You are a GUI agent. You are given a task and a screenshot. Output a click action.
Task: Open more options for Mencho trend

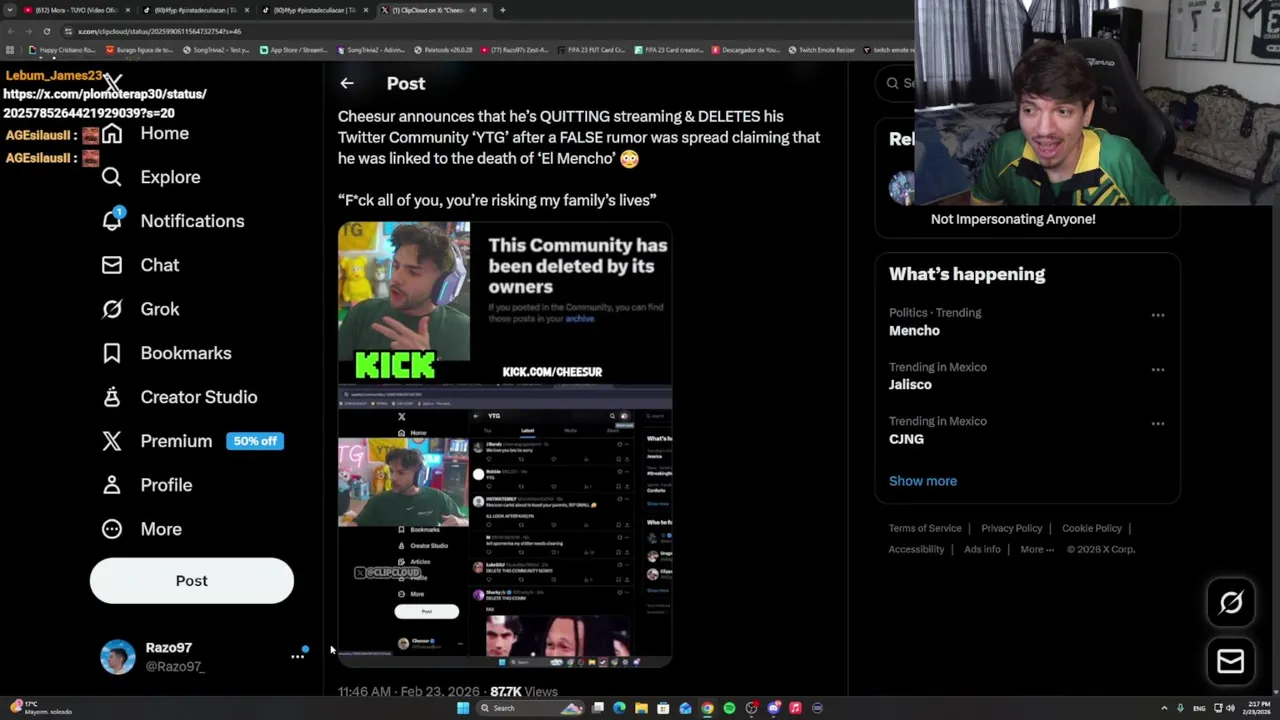point(1157,315)
